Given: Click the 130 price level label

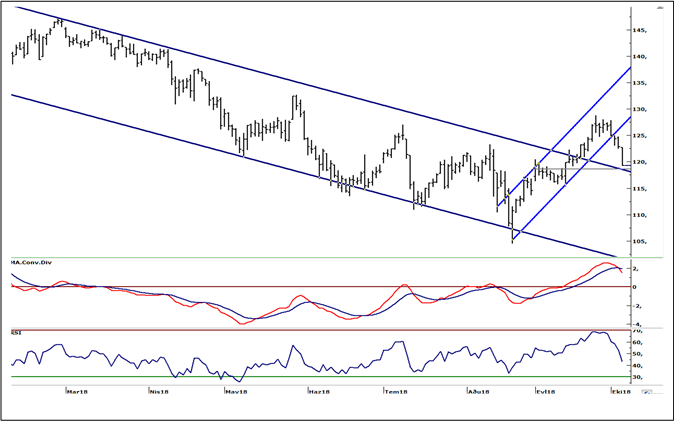Looking at the screenshot, I should [641, 109].
